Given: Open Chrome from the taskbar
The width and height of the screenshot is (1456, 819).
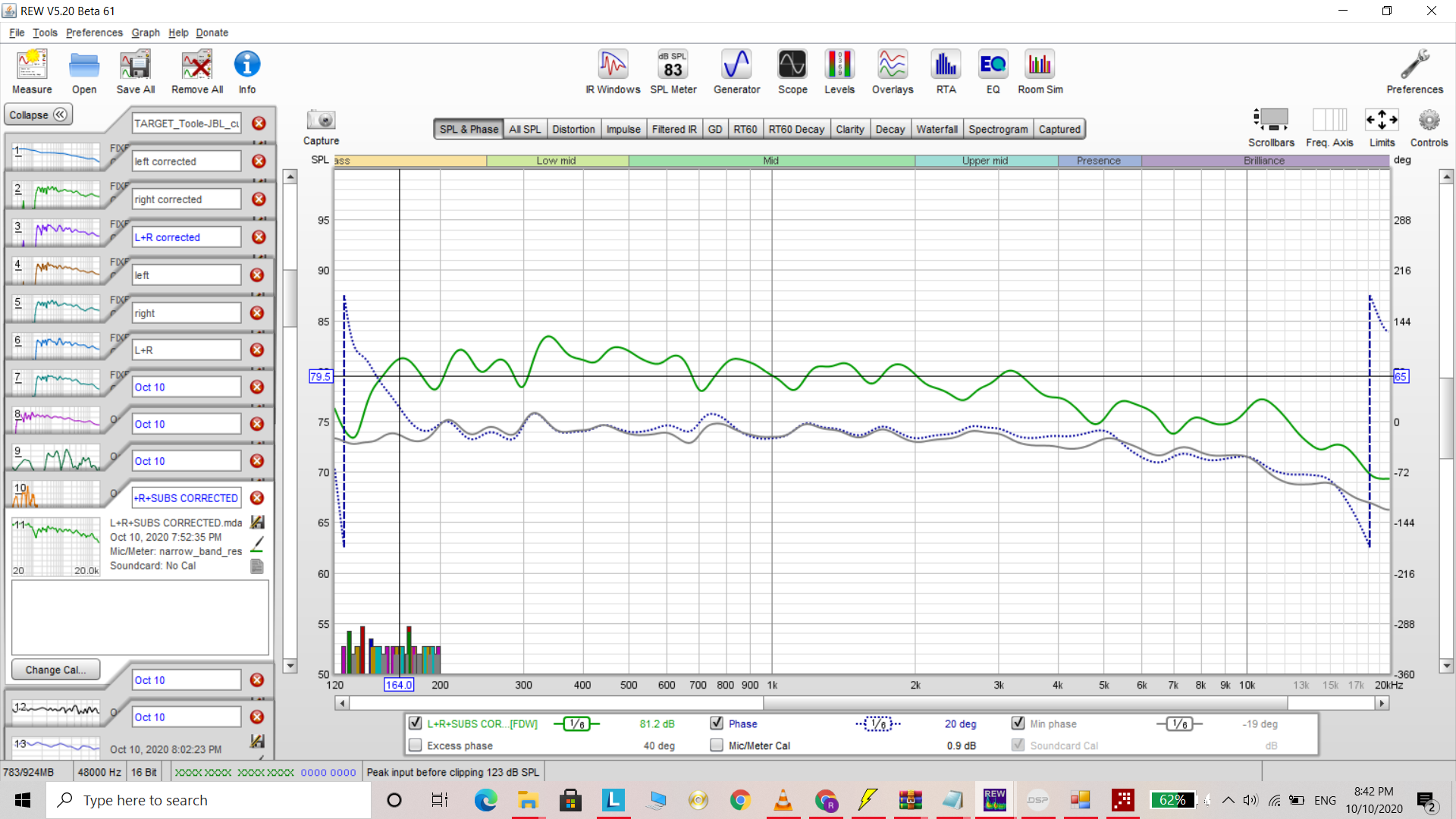Looking at the screenshot, I should (740, 800).
